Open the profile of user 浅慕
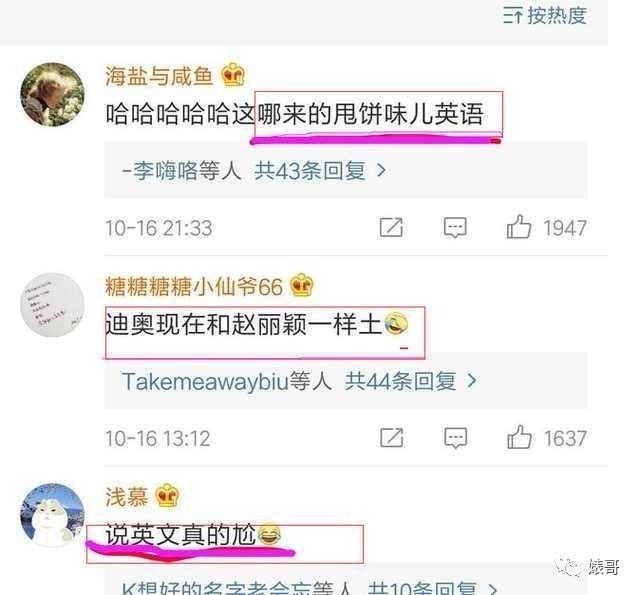Screen dimensions: 640x595 point(127,497)
